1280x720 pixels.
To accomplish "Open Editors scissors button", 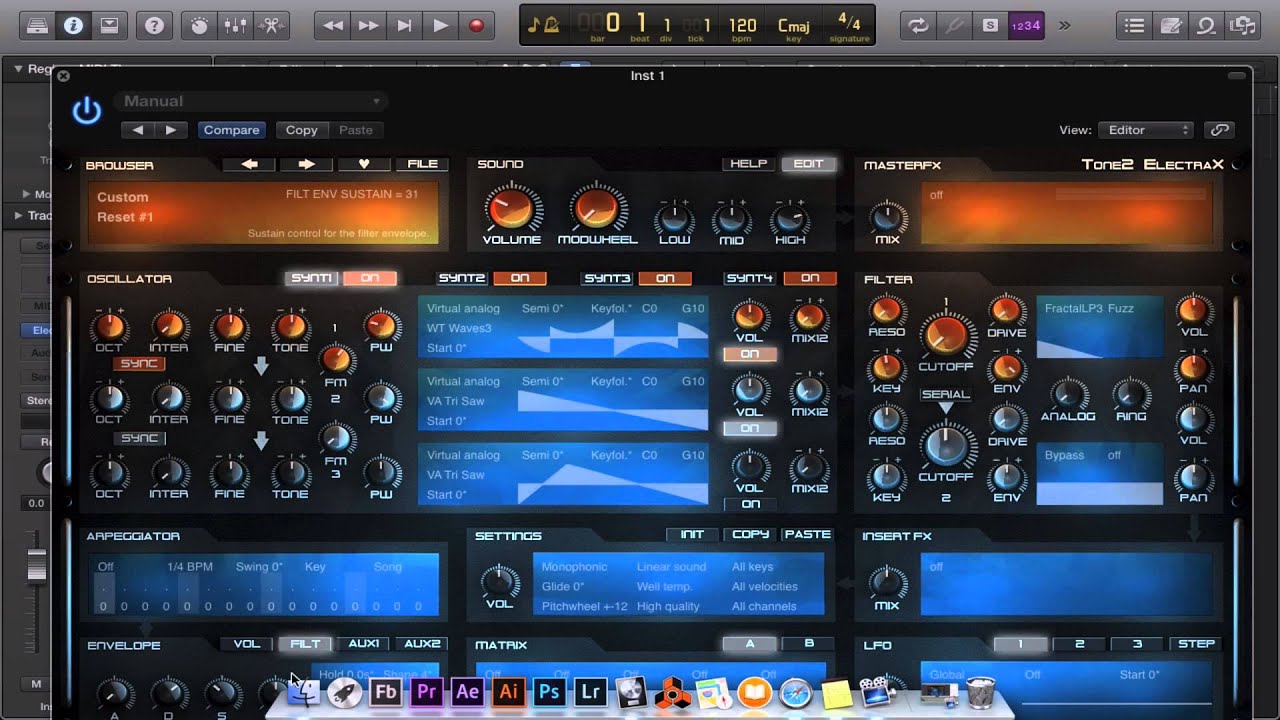I will pos(272,25).
